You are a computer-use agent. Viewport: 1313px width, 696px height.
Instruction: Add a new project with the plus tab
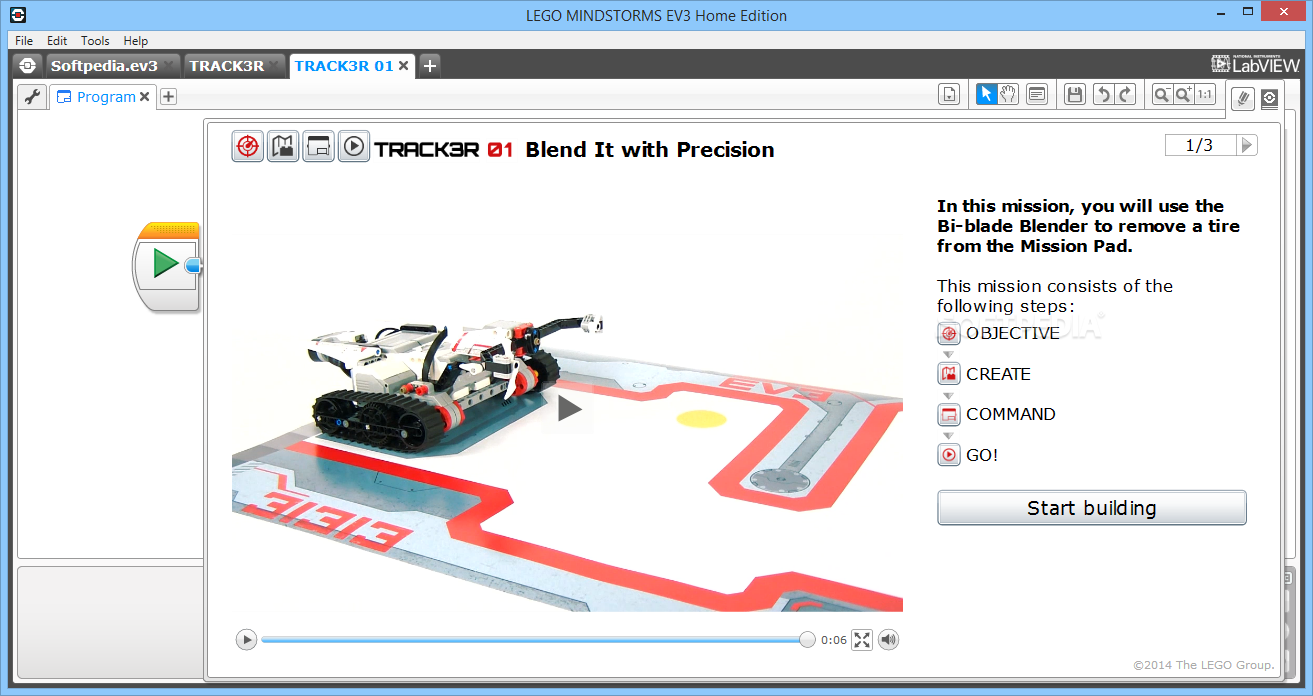click(430, 66)
